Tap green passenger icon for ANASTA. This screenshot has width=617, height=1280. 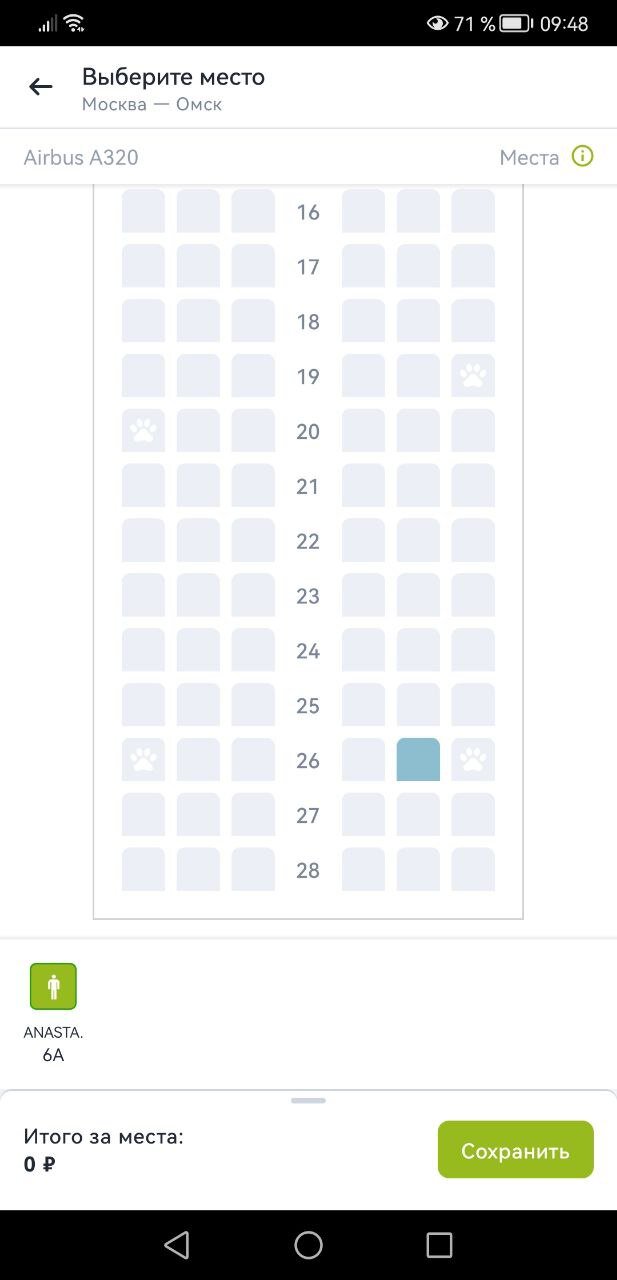coord(53,986)
